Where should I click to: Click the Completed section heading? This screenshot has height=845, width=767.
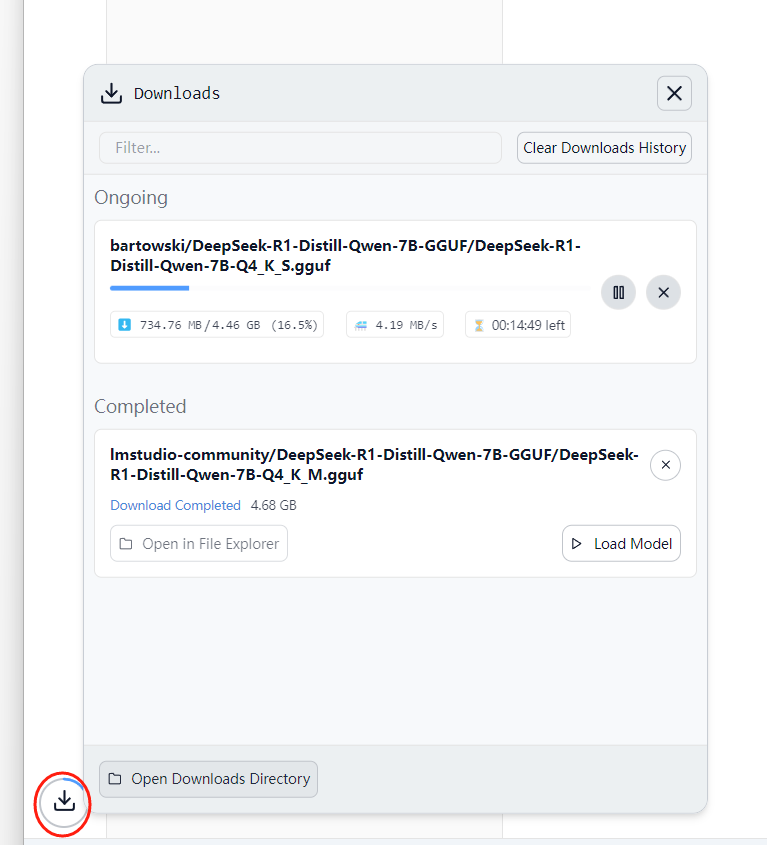(140, 406)
